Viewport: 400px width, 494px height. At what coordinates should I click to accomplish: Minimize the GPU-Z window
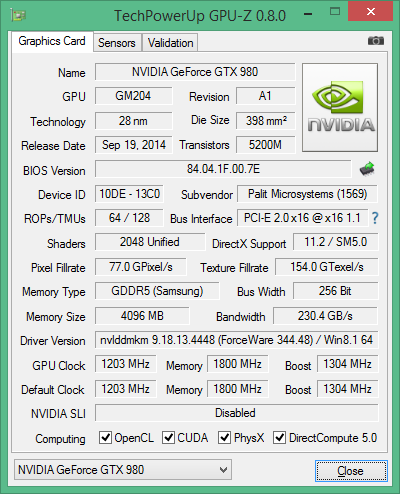click(x=308, y=14)
